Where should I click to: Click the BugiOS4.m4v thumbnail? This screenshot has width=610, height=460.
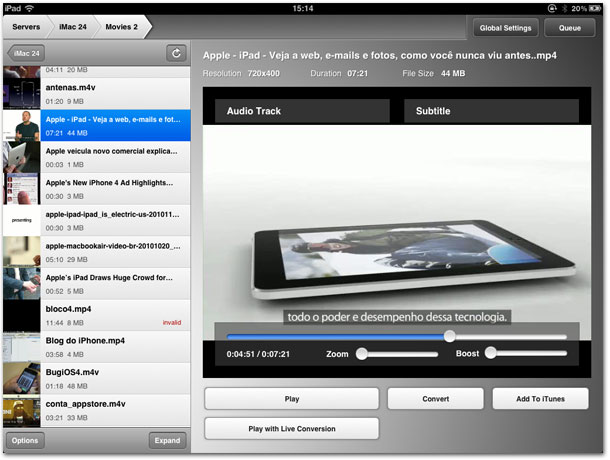click(x=22, y=379)
